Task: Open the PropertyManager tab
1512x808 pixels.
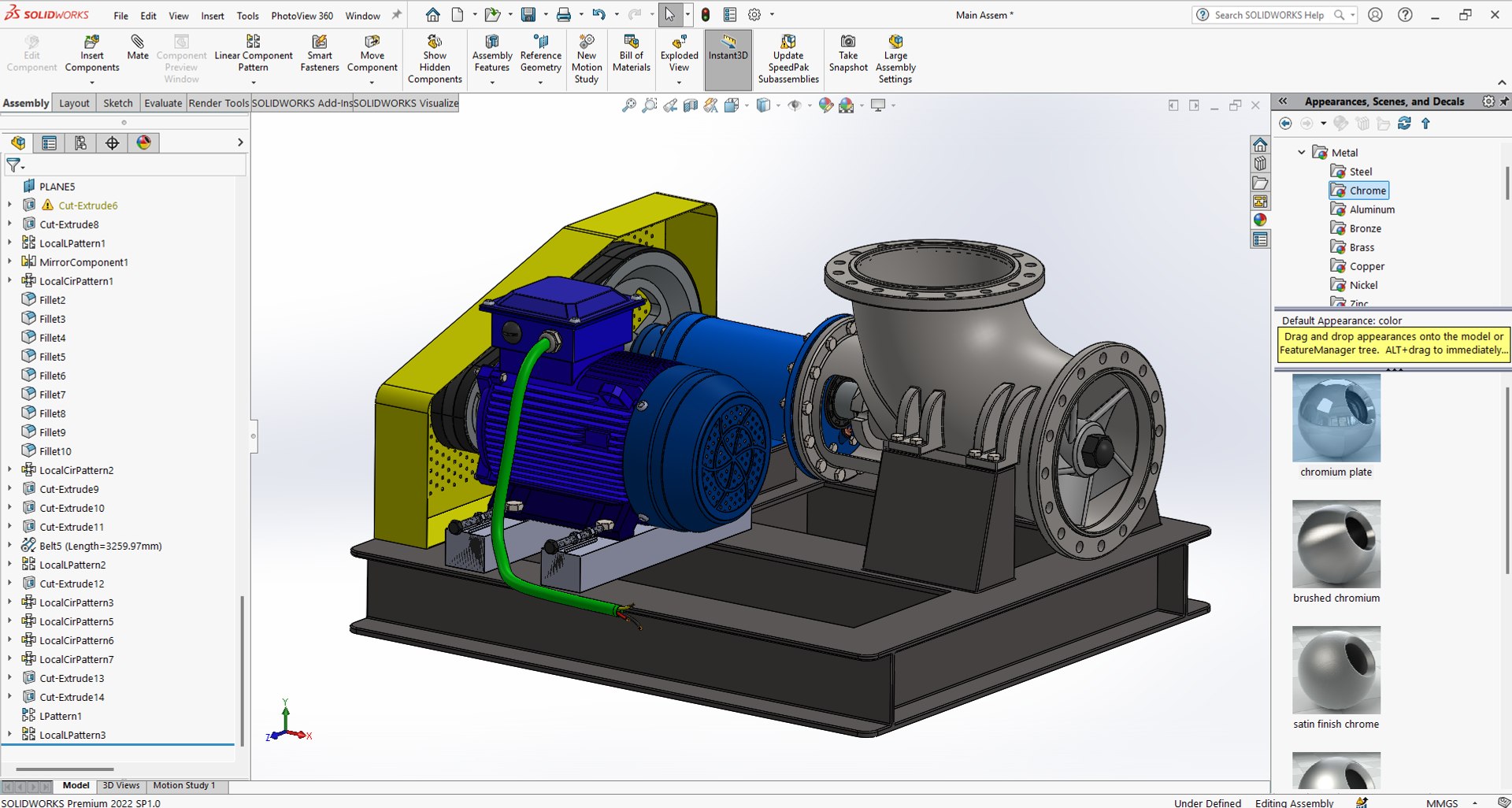Action: pyautogui.click(x=49, y=143)
